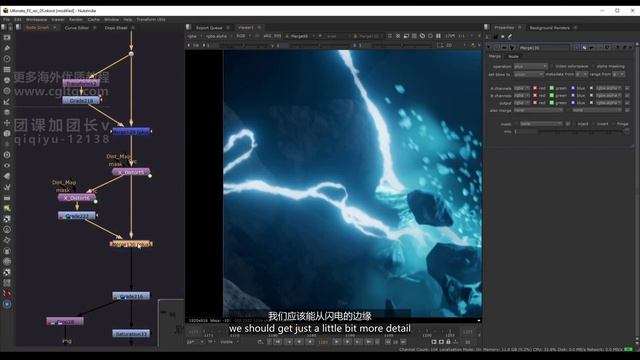
Task: Open the File menu
Action: pos(7,20)
